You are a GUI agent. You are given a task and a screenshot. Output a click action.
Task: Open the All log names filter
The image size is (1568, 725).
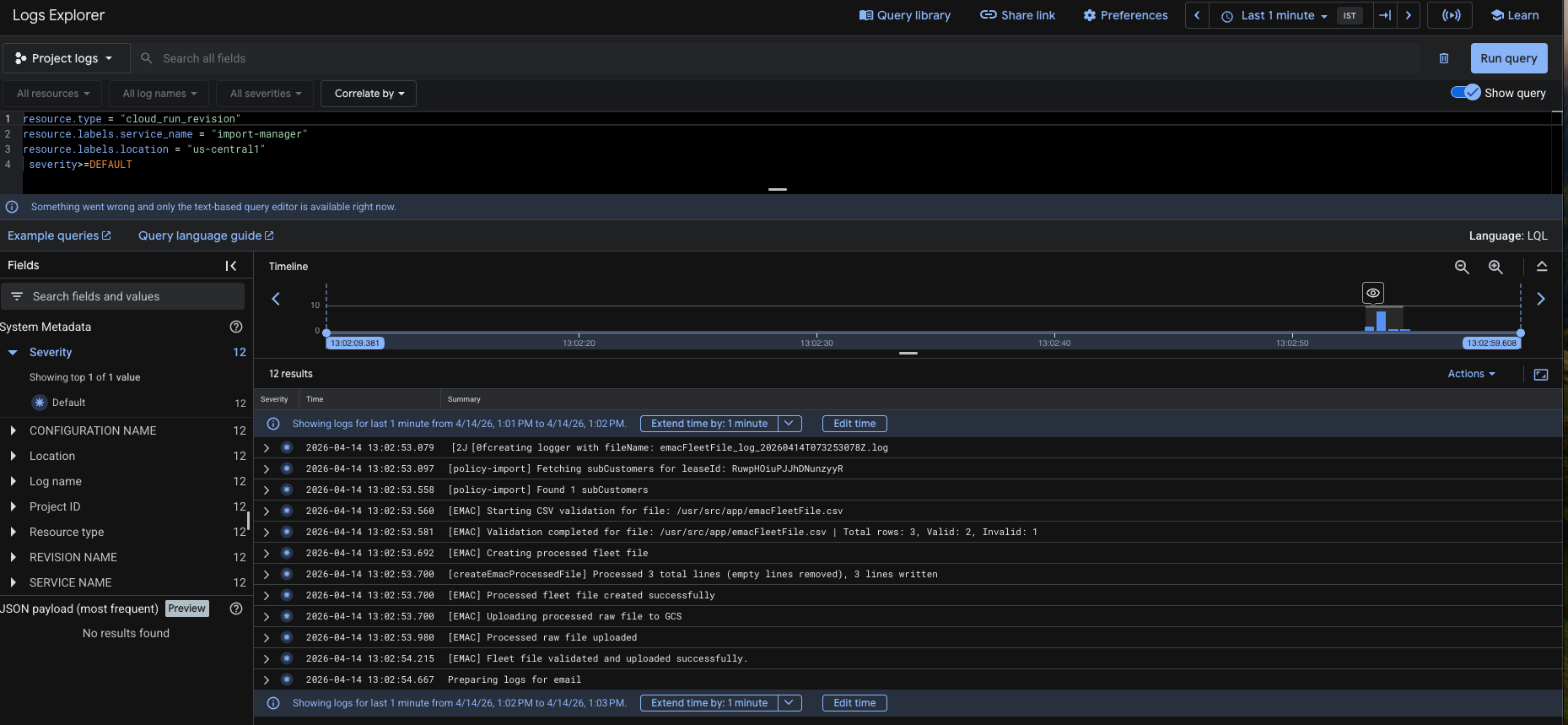pyautogui.click(x=159, y=94)
